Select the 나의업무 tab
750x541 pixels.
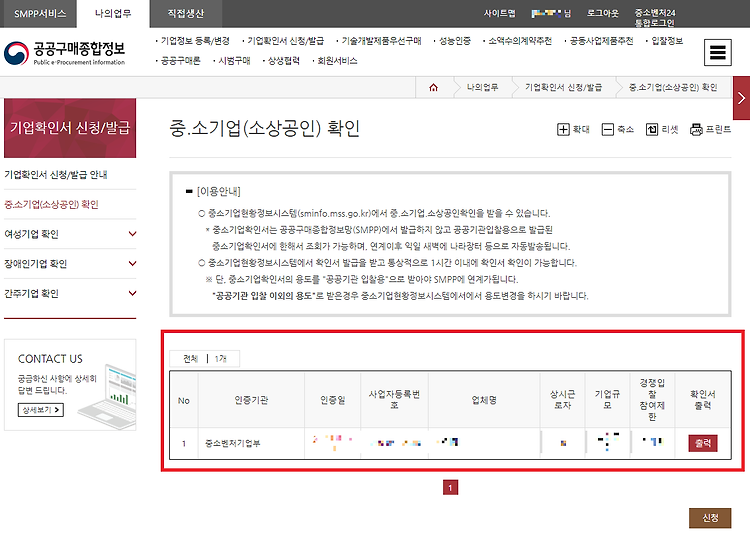pyautogui.click(x=113, y=13)
